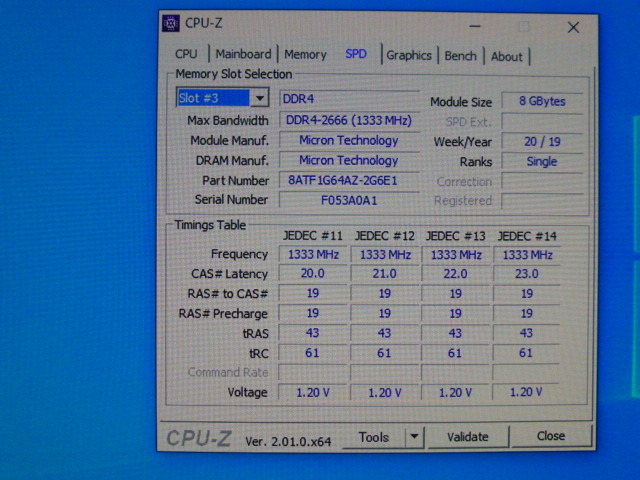
Task: Click the empty Correction field
Action: [542, 181]
